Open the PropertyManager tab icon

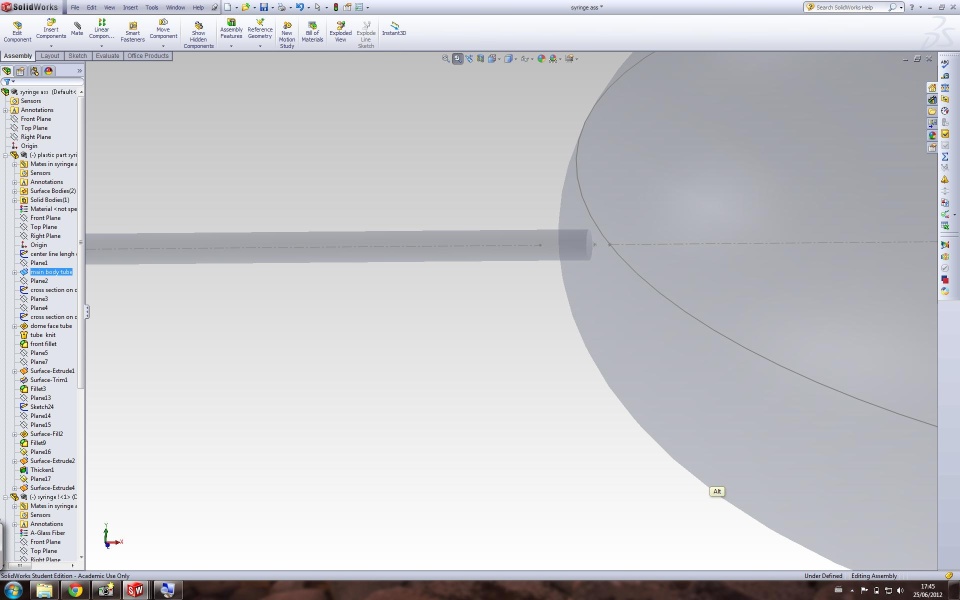point(20,71)
